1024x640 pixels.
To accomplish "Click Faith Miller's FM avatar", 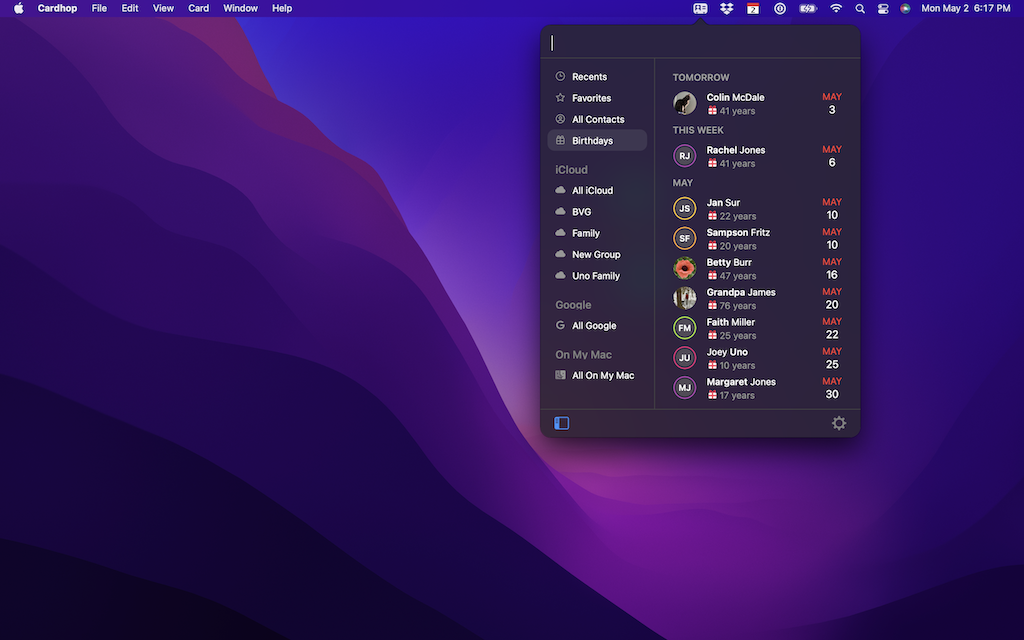I will pyautogui.click(x=684, y=328).
